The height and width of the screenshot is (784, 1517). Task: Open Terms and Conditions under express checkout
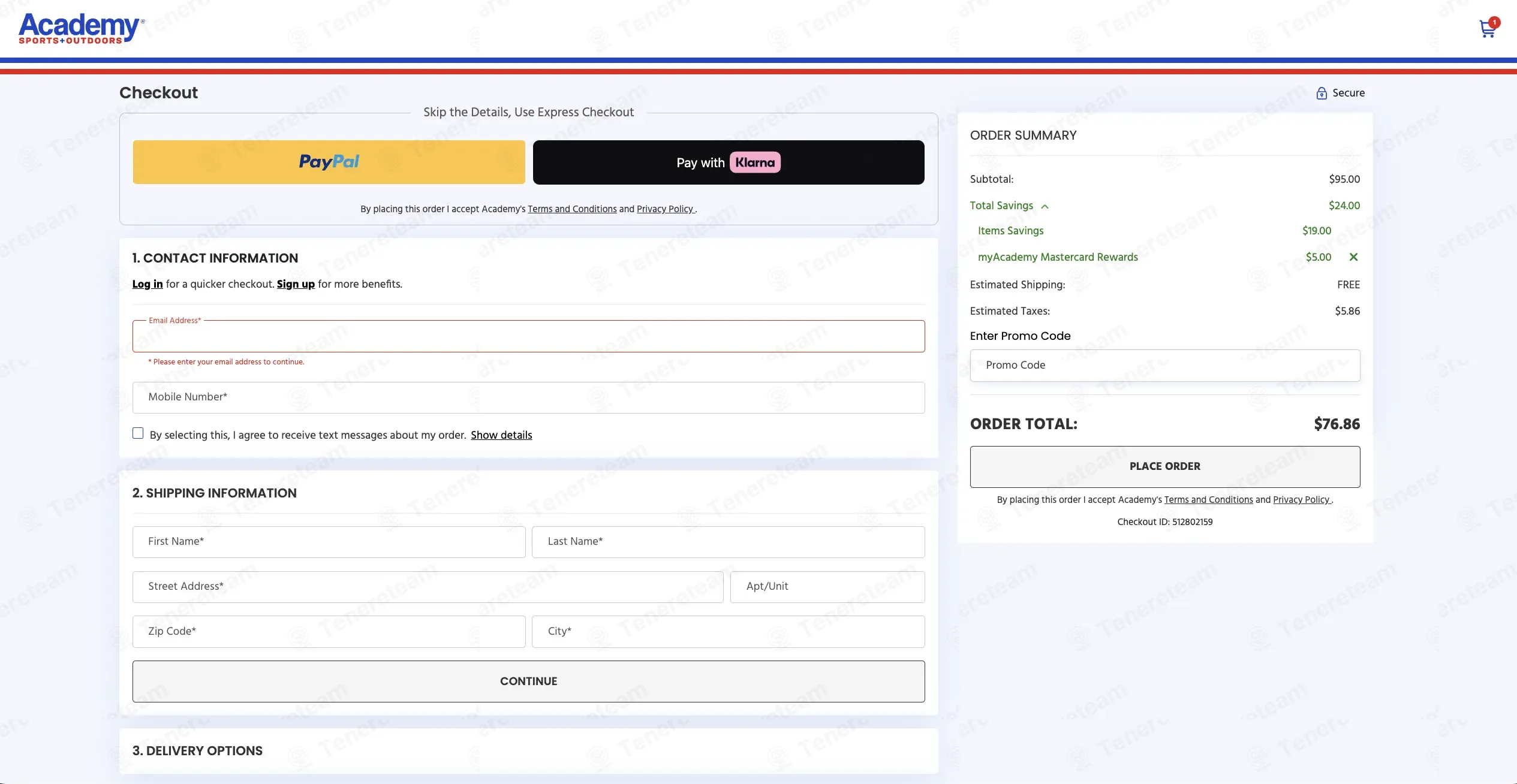tap(572, 209)
